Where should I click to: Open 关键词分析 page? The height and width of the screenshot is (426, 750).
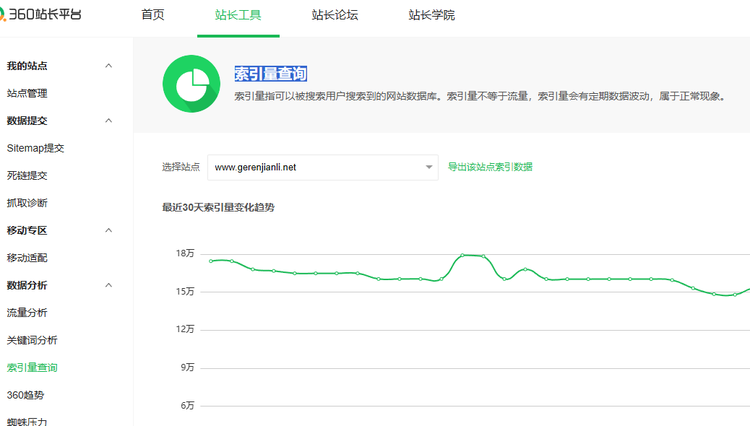point(32,341)
